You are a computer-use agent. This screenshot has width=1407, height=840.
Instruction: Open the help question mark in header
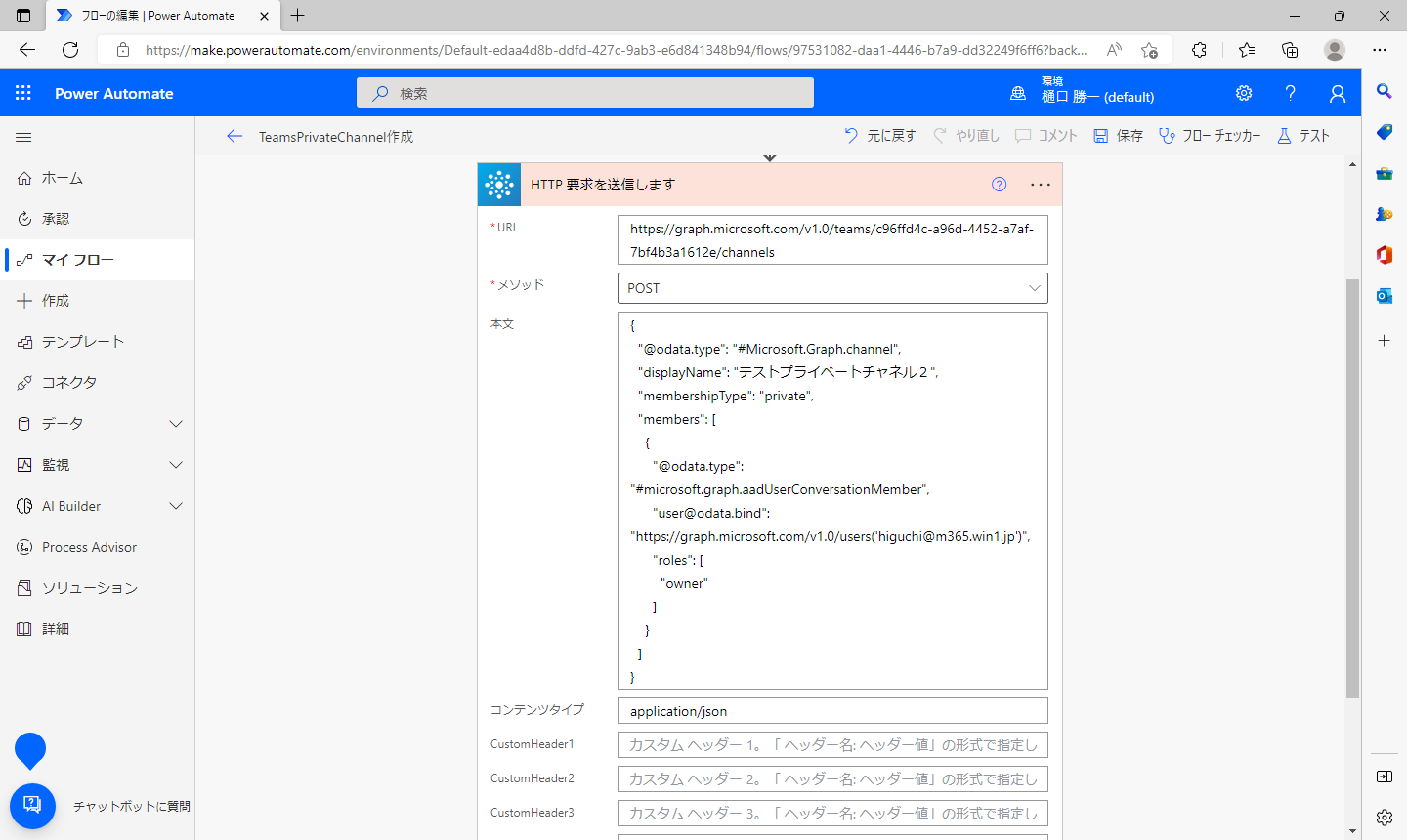point(1291,93)
